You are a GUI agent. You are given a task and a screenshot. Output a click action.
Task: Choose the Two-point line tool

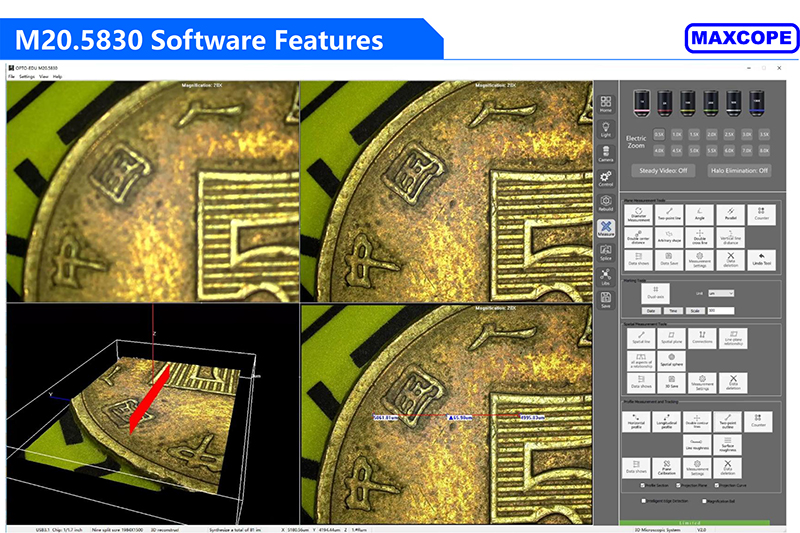coord(669,214)
